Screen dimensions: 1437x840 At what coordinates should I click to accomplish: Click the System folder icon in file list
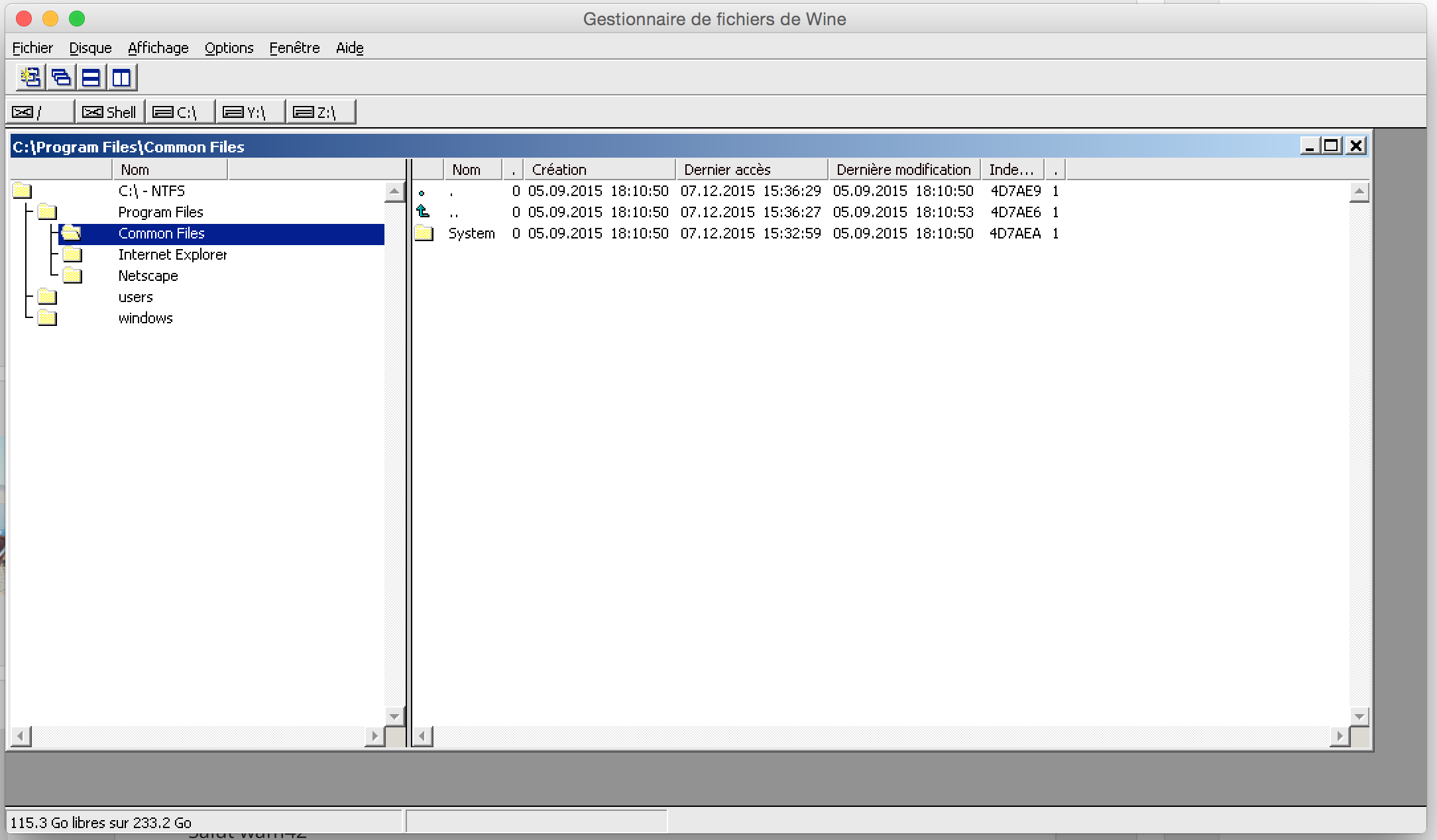tap(424, 233)
